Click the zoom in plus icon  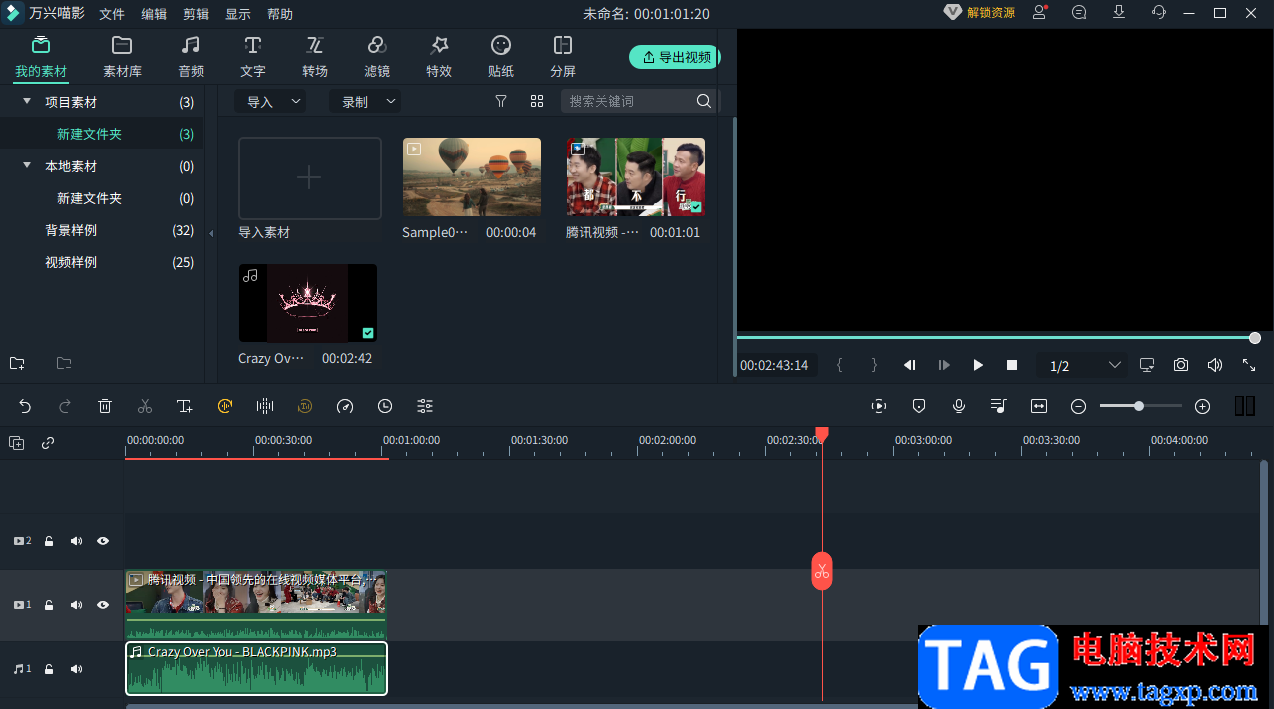tap(1203, 406)
